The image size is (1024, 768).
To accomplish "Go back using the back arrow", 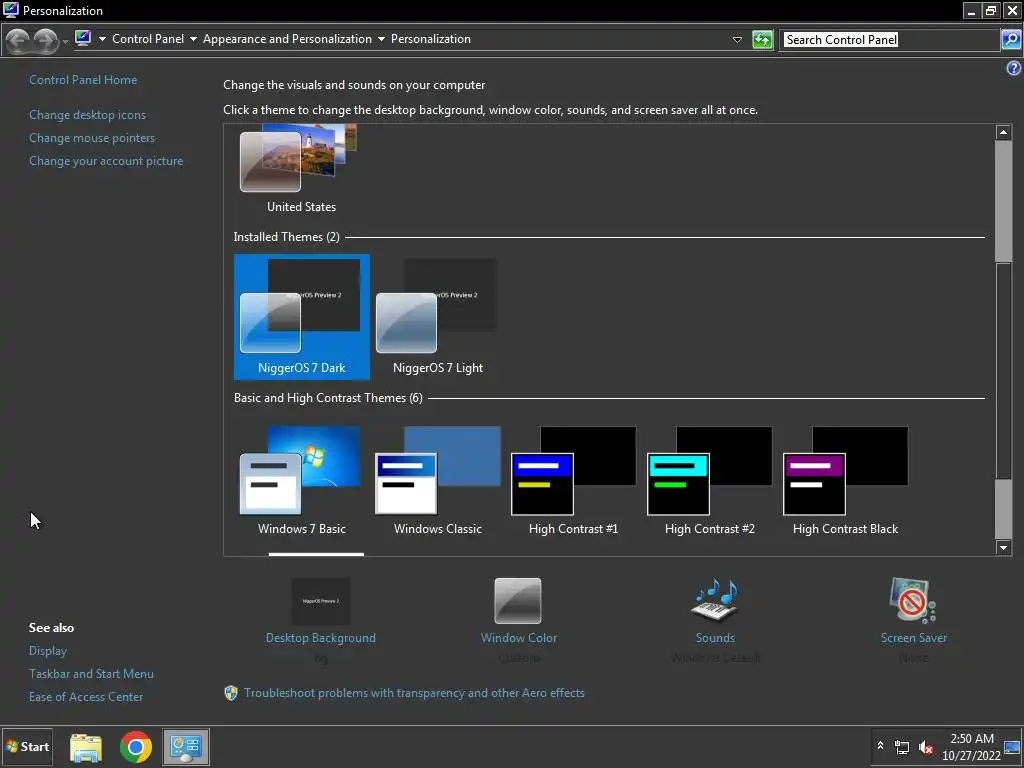I will 18,40.
